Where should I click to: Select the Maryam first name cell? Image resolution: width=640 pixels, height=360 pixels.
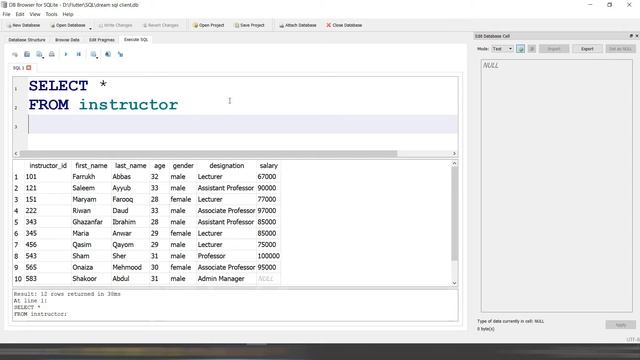pyautogui.click(x=91, y=200)
